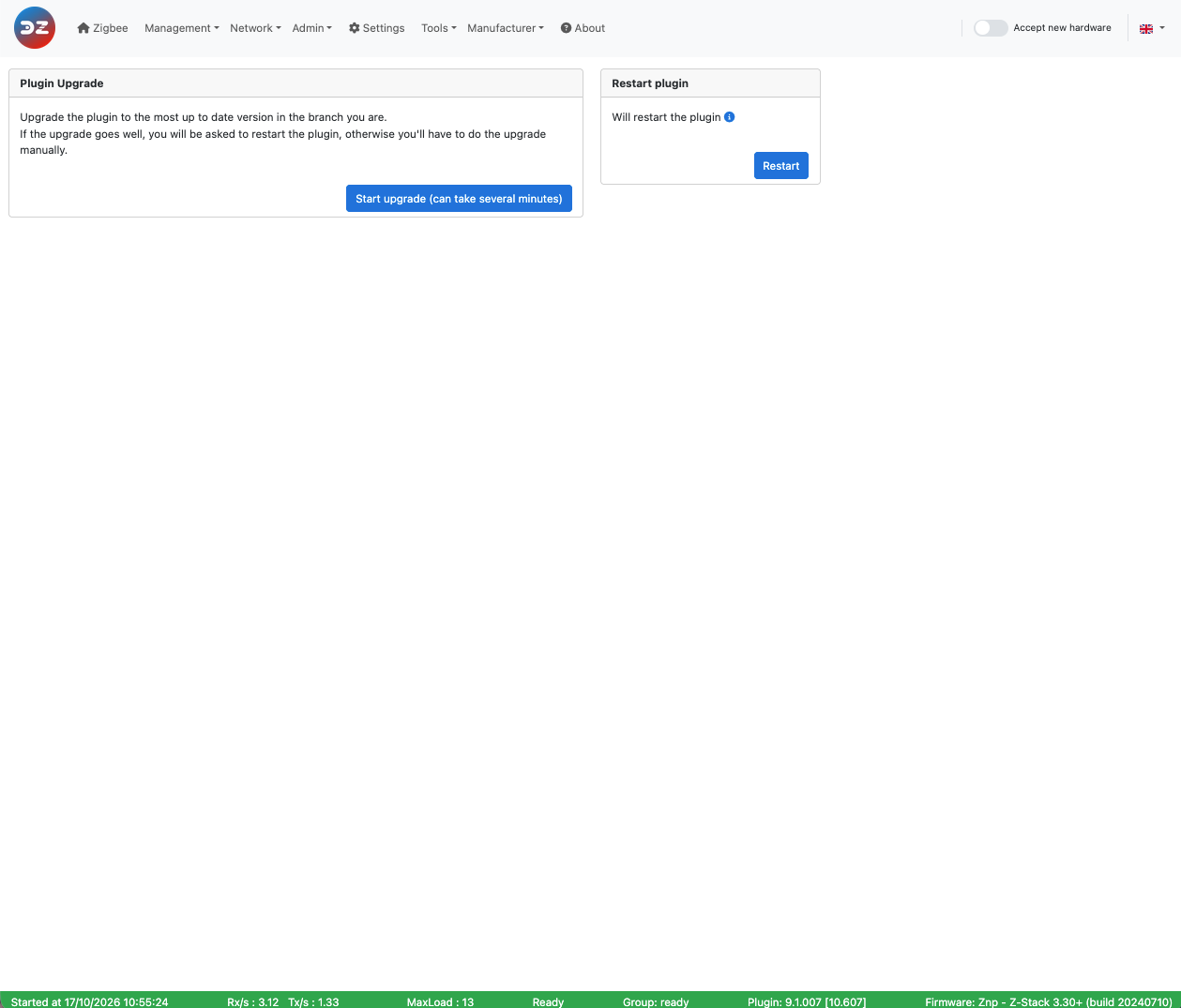Click the Tx/s rate in status bar
The height and width of the screenshot is (1008, 1181).
coord(313,1001)
